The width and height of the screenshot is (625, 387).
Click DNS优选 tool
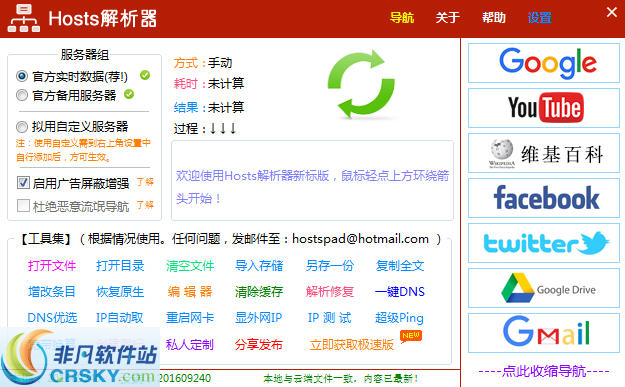pyautogui.click(x=52, y=318)
